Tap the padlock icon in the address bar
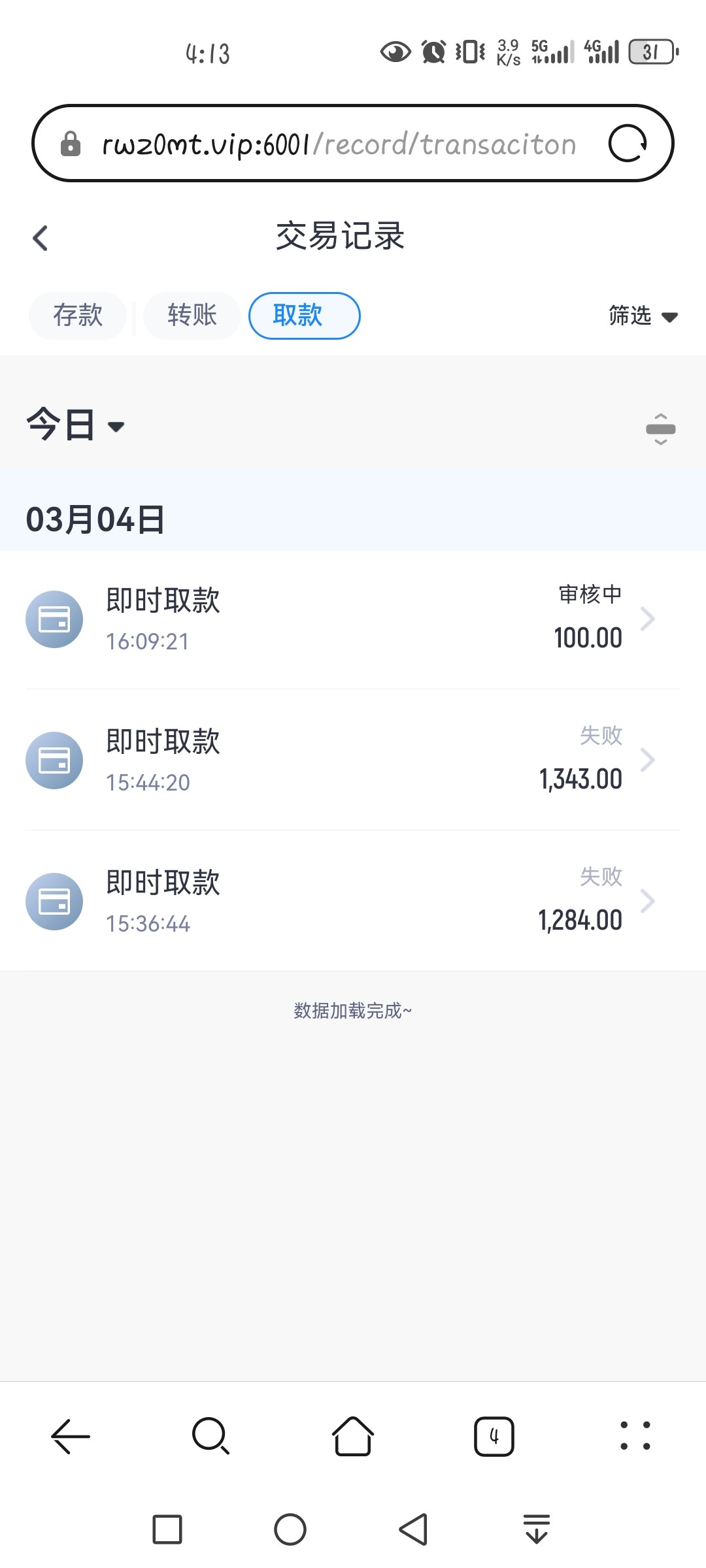 pos(71,144)
